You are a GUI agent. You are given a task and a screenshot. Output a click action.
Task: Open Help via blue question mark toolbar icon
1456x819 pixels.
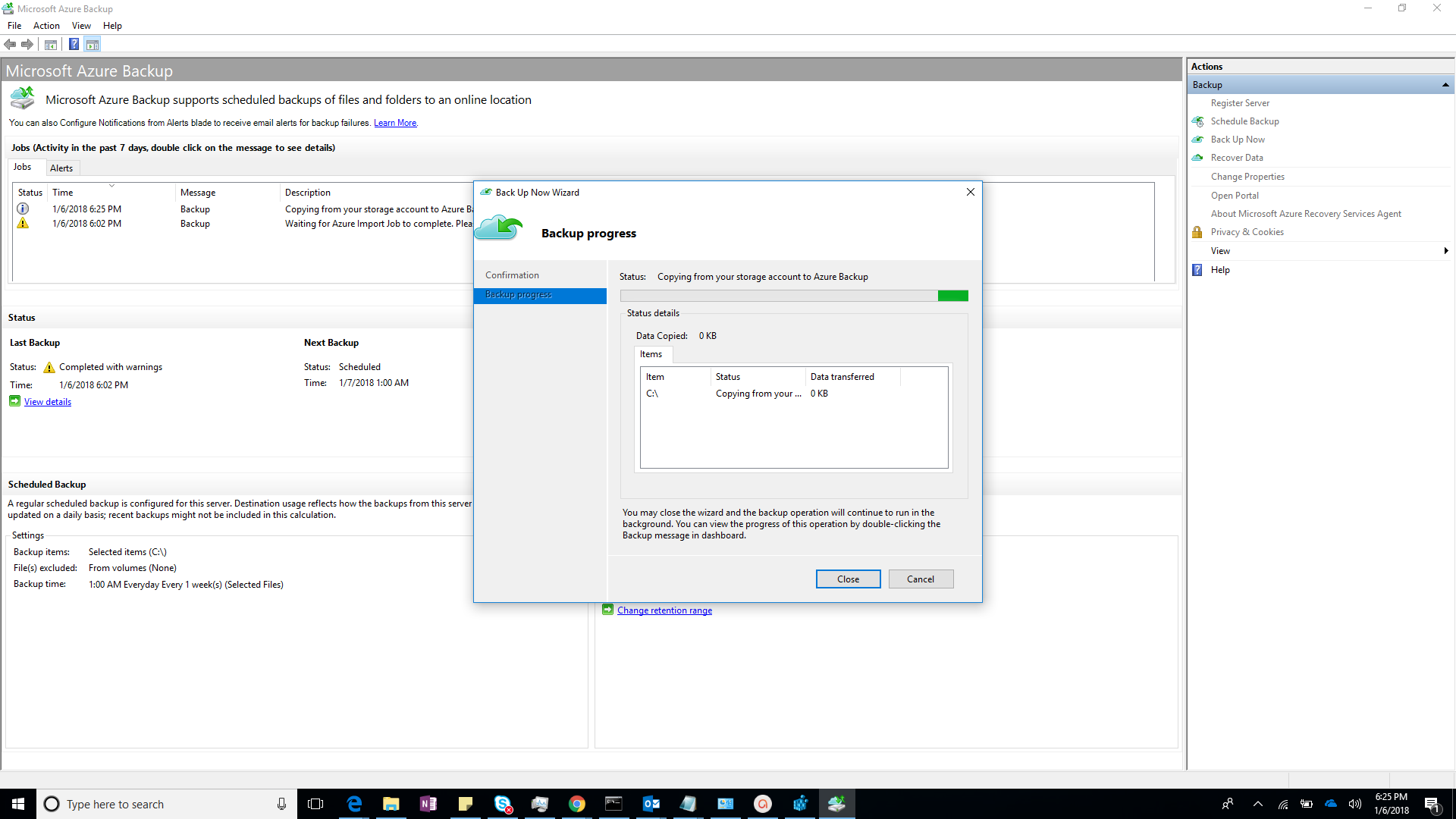tap(74, 44)
